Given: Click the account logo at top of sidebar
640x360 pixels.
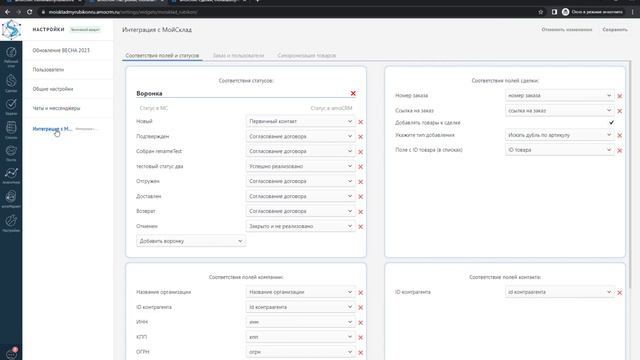Looking at the screenshot, I should (x=11, y=29).
